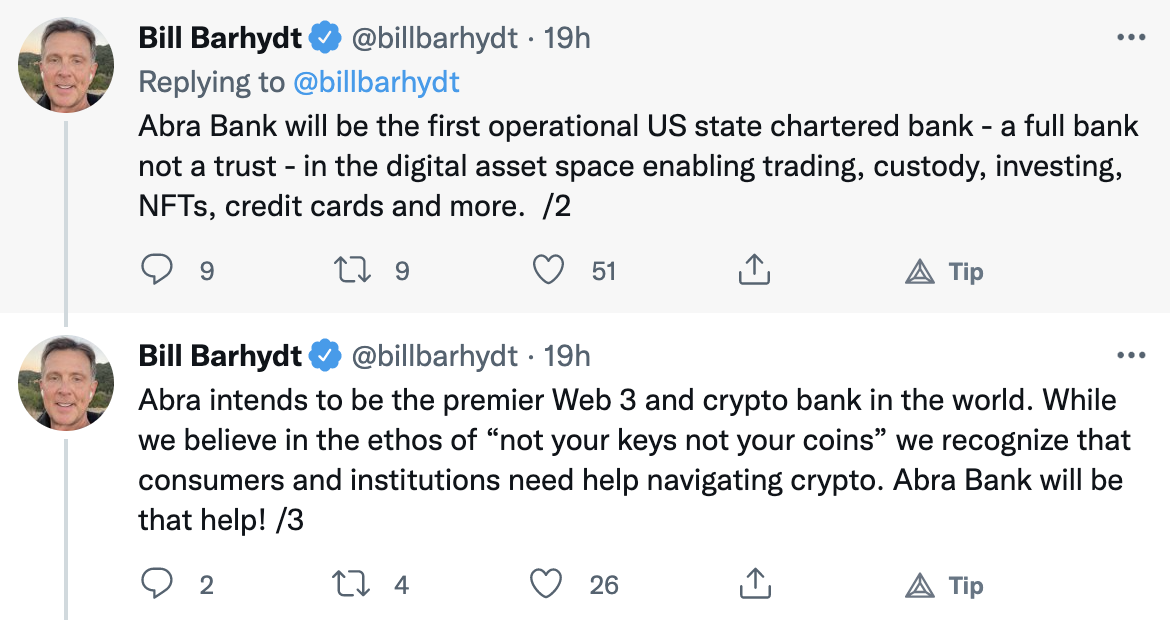Reply to the Abra Bank /2 tweet
This screenshot has height=620, width=1170.
click(157, 271)
